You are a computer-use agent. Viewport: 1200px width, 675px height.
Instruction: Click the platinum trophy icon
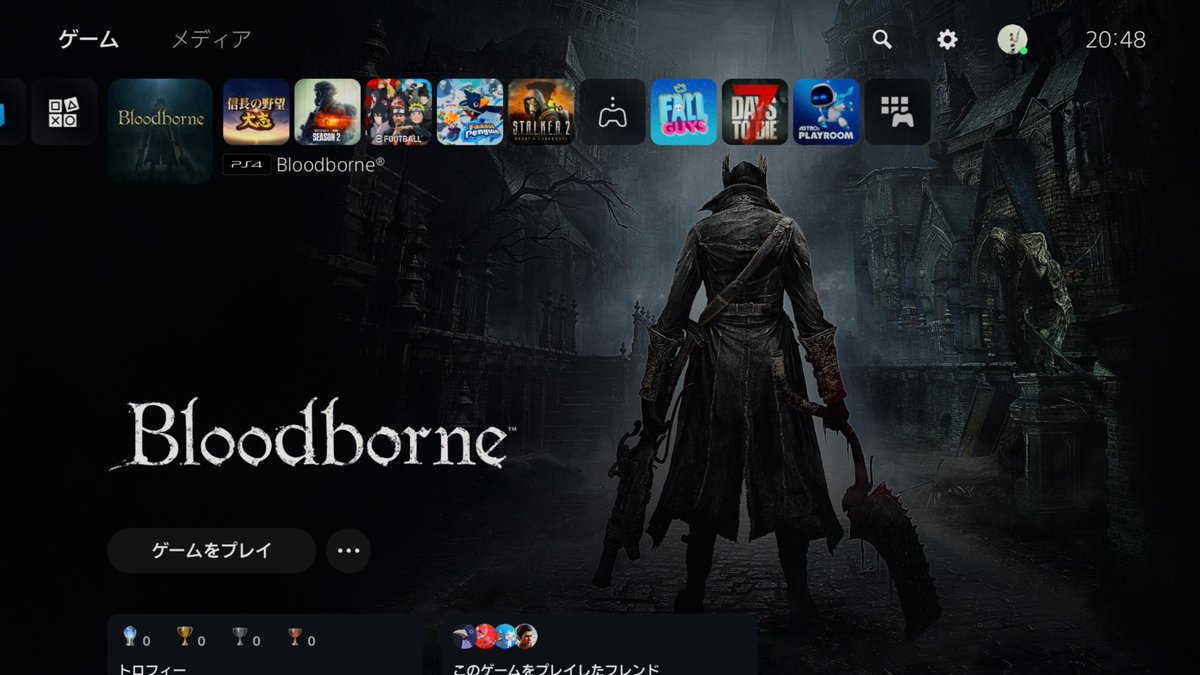130,636
